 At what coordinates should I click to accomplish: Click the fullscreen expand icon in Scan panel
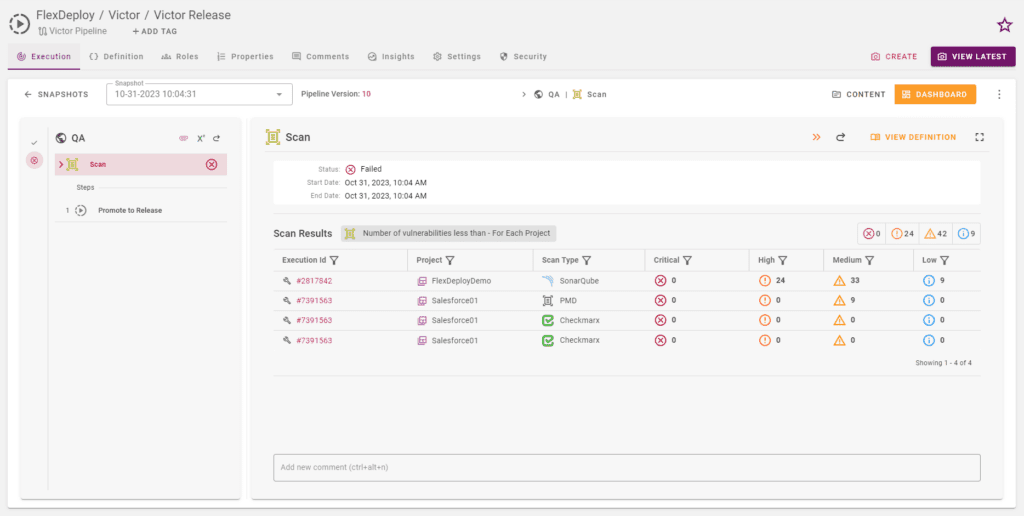point(979,137)
